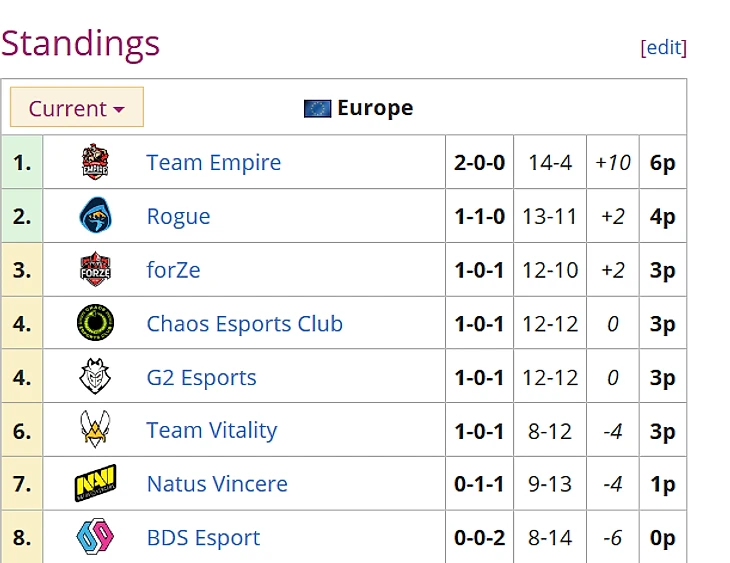Click the Team Vitality logo icon

click(95, 431)
